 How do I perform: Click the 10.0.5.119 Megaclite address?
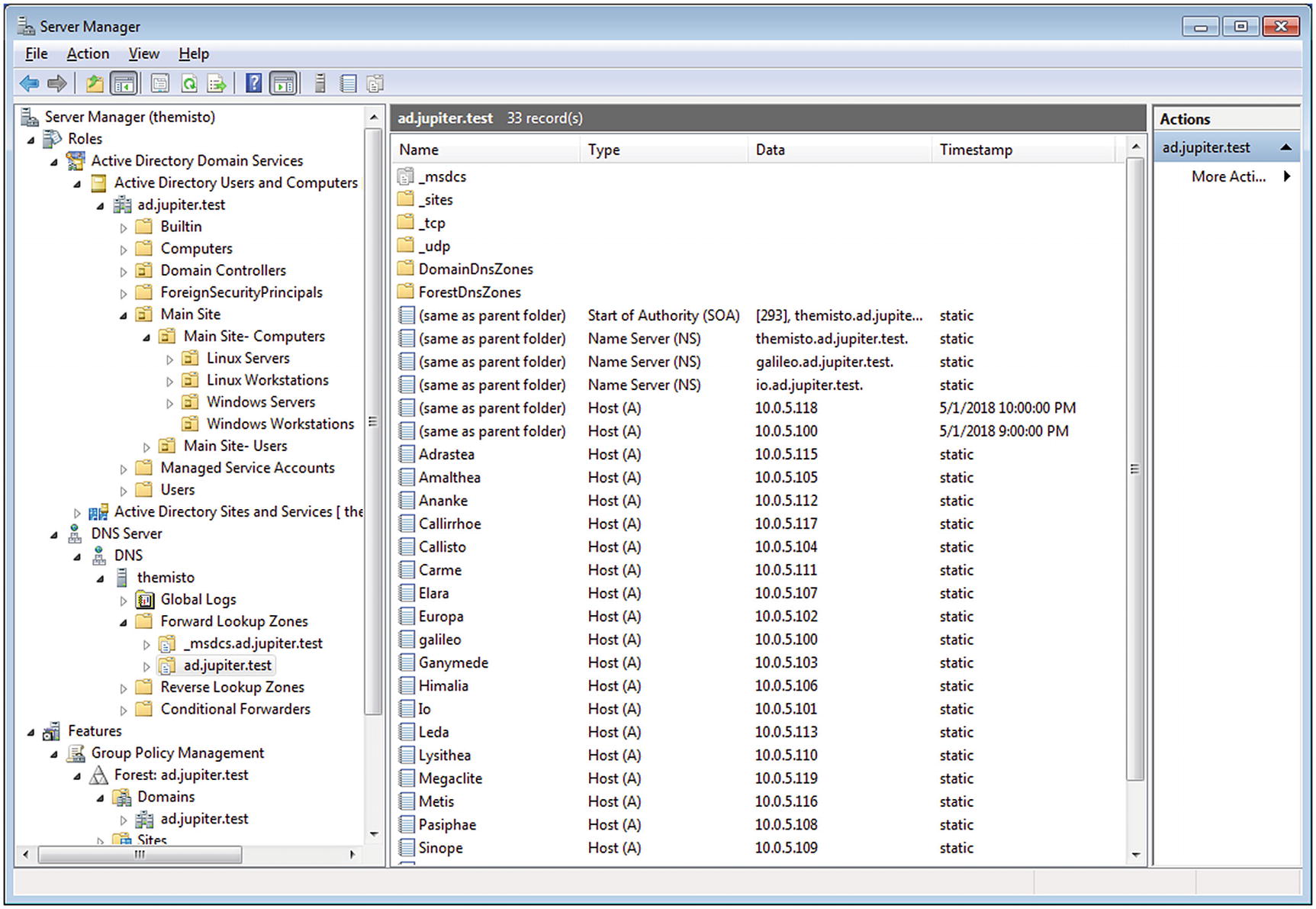click(x=786, y=778)
